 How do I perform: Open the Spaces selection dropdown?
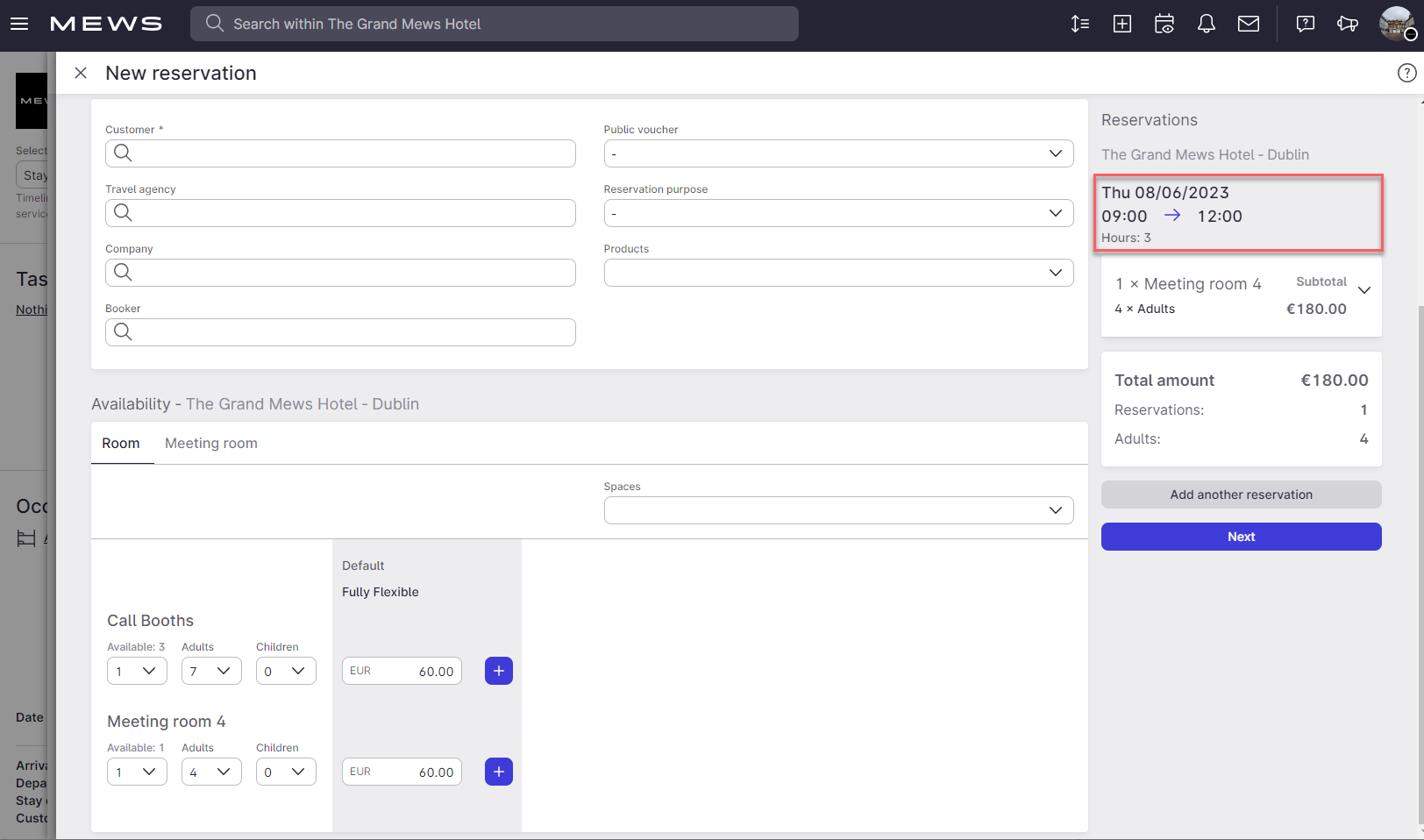(x=1055, y=509)
